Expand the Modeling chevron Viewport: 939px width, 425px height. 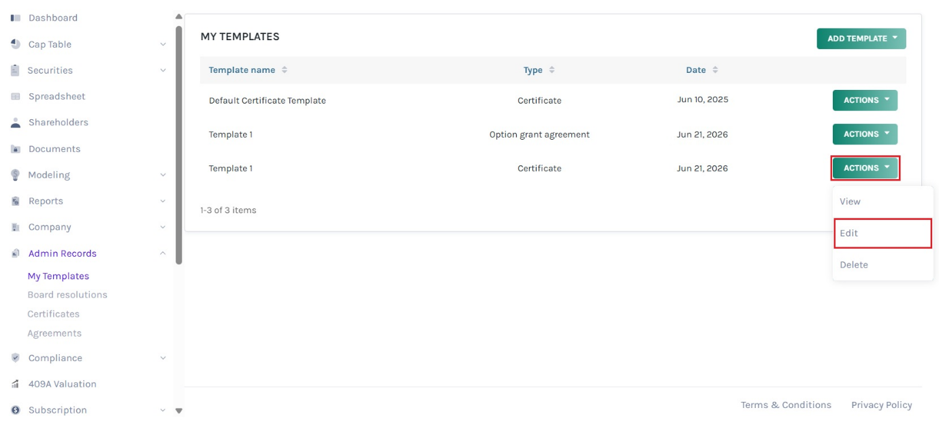163,175
